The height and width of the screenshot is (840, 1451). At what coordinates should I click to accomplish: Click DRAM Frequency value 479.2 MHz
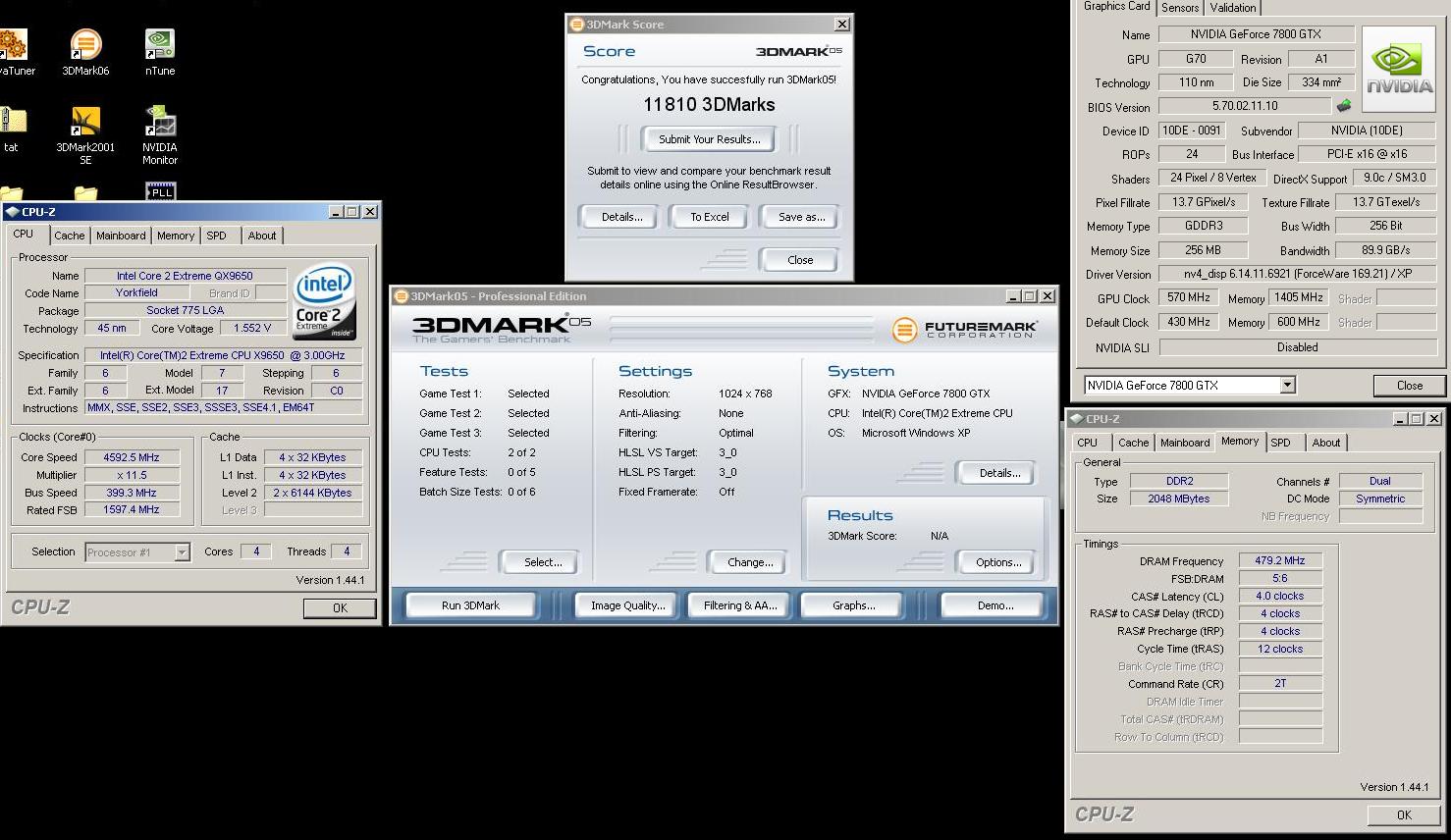pyautogui.click(x=1280, y=561)
